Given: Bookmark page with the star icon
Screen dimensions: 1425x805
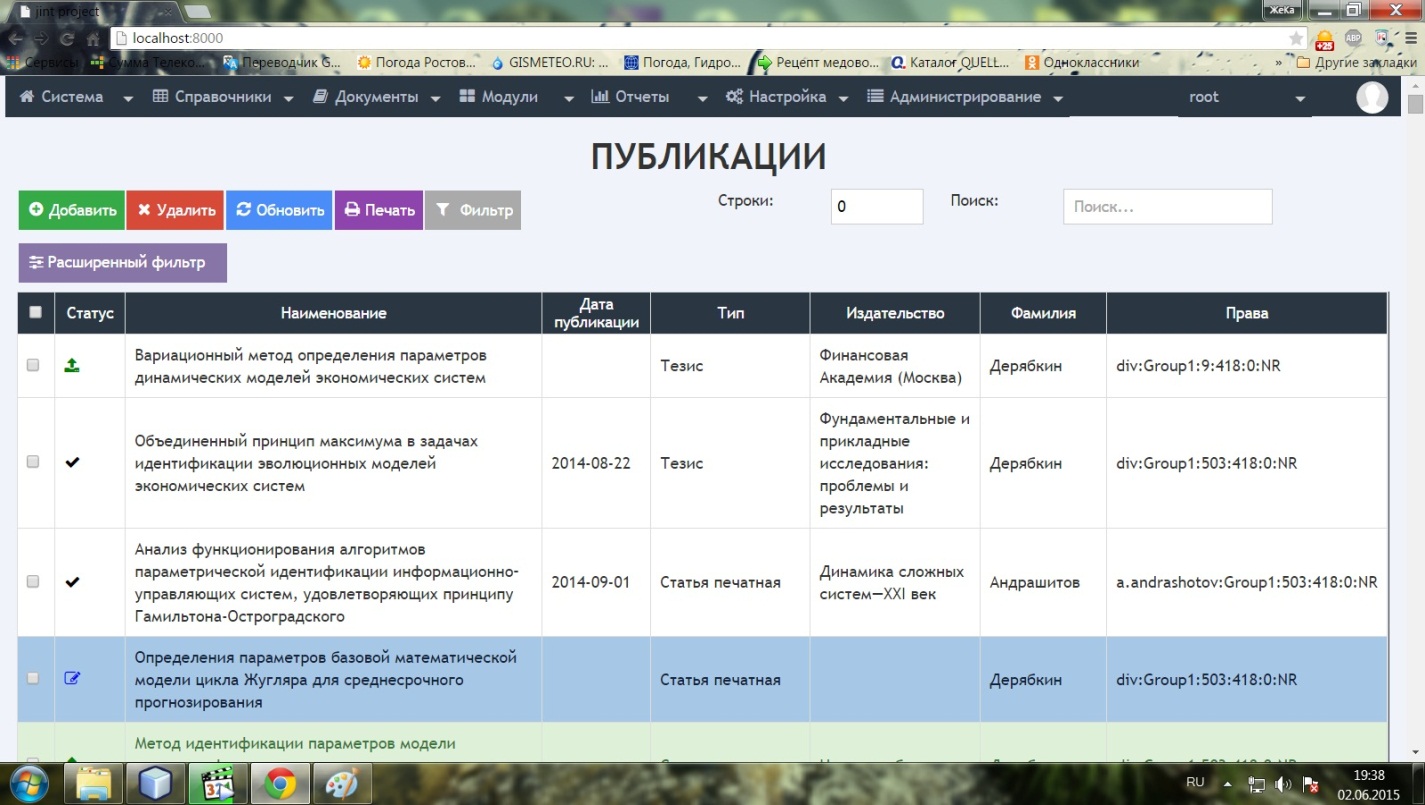Looking at the screenshot, I should pyautogui.click(x=1296, y=38).
